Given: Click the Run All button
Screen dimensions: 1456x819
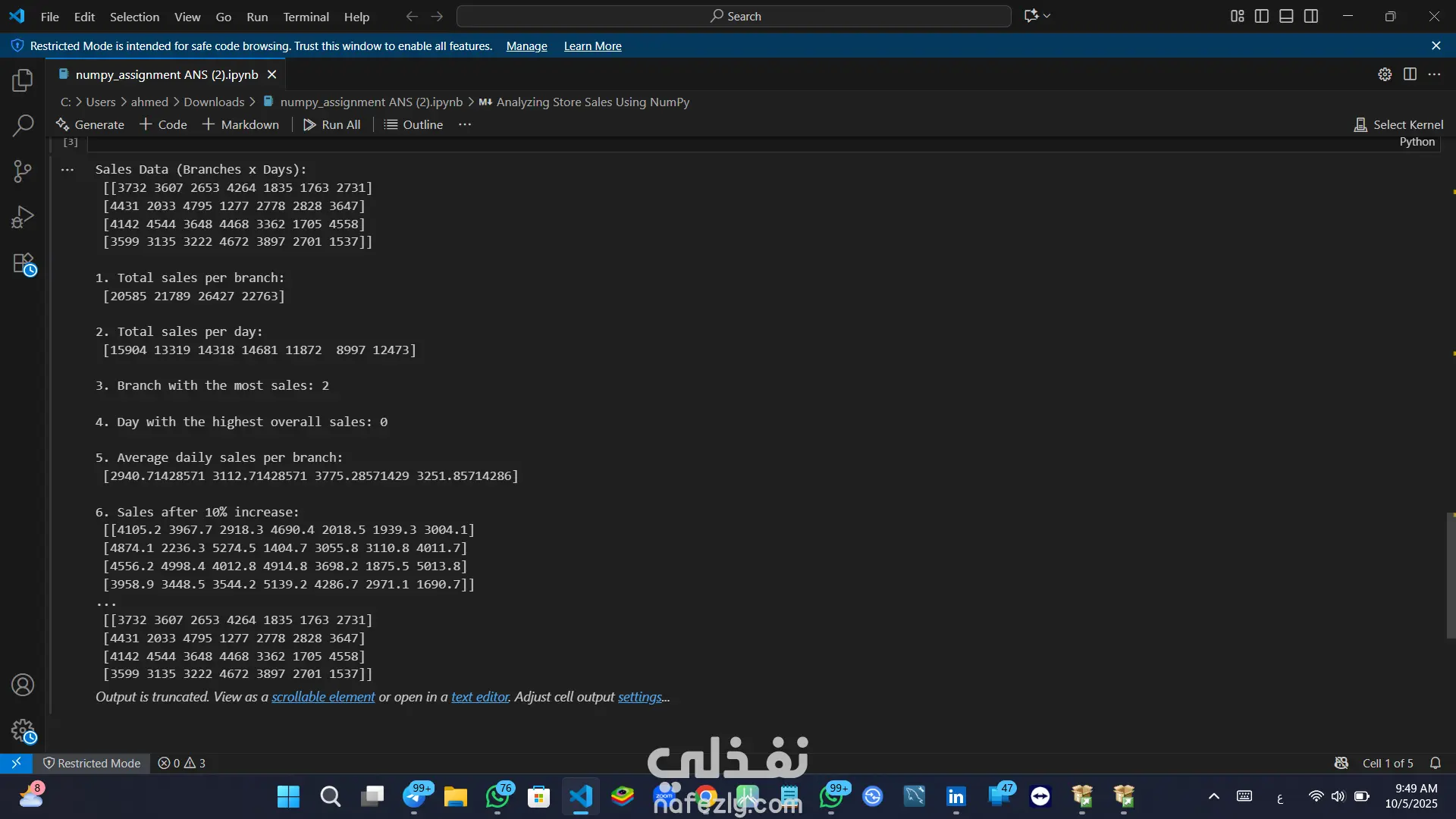Looking at the screenshot, I should tap(332, 124).
